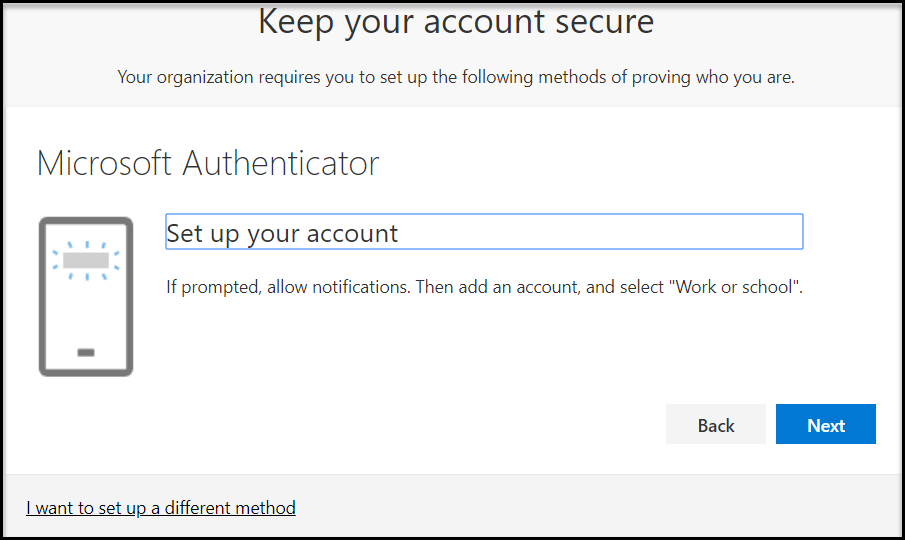Select the 'Microsoft Authenticator' section heading
905x540 pixels.
point(208,163)
